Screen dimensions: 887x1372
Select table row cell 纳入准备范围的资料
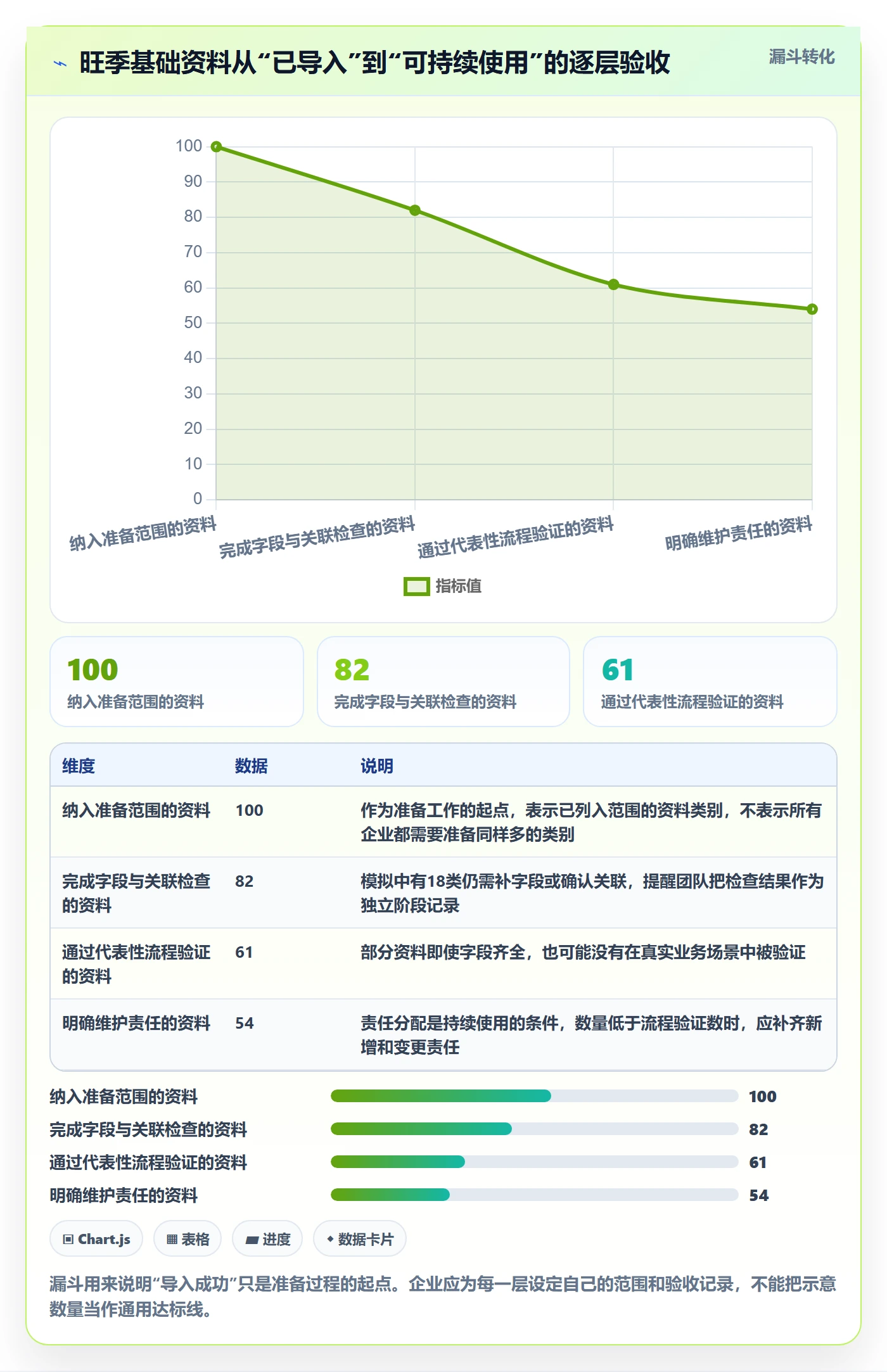(x=136, y=810)
